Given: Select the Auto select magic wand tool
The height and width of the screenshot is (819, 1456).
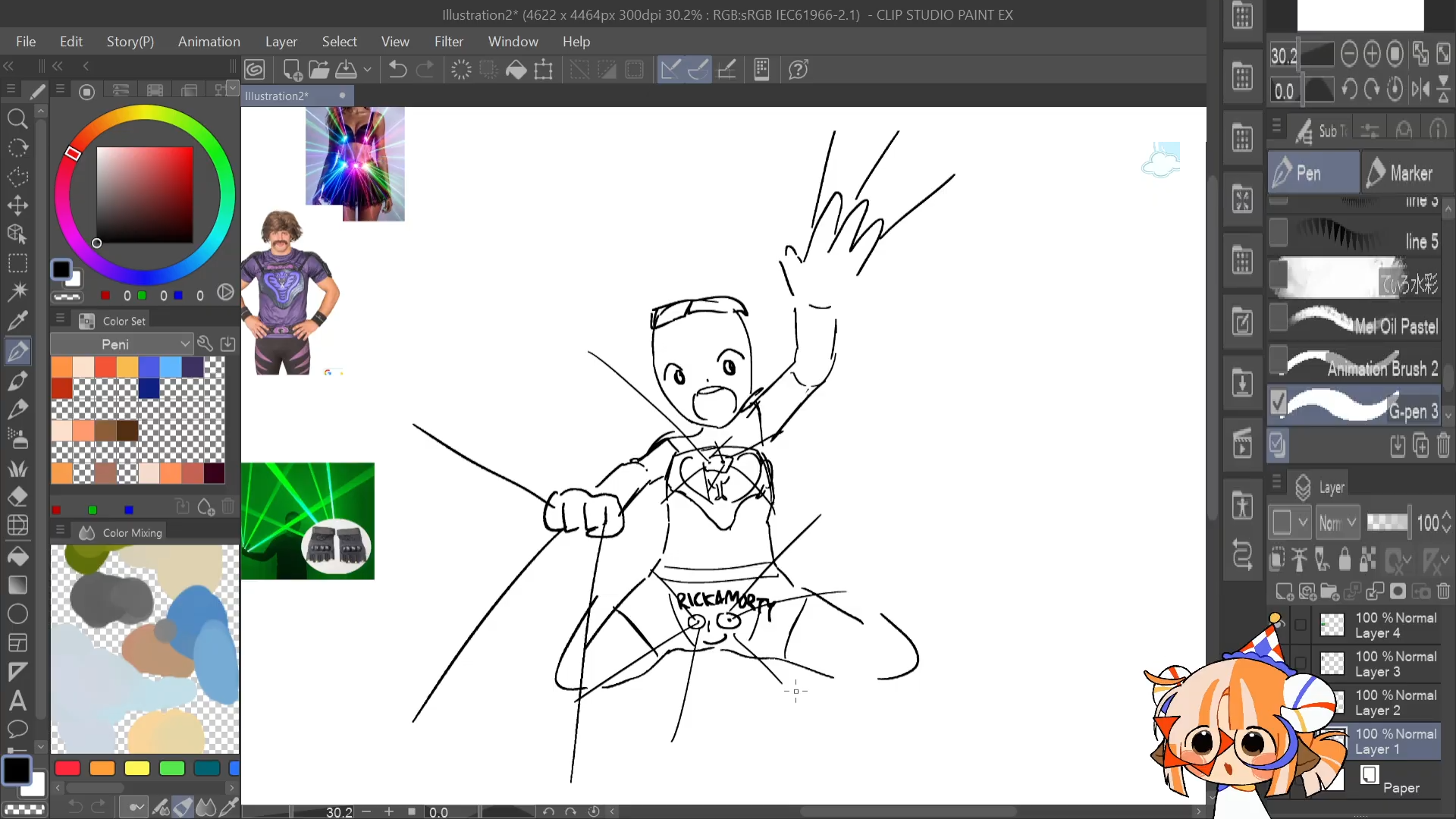Looking at the screenshot, I should click(x=17, y=291).
